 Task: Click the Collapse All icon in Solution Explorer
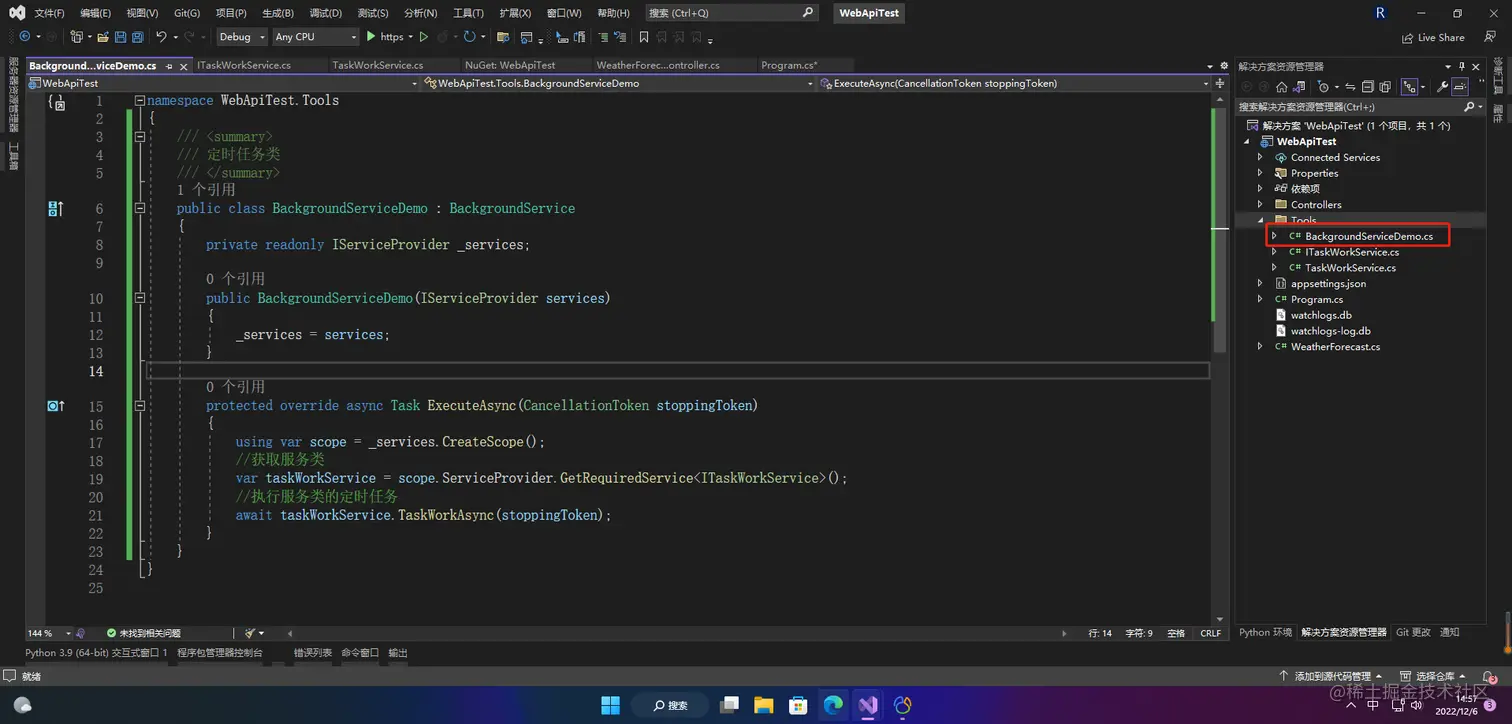coord(1369,87)
